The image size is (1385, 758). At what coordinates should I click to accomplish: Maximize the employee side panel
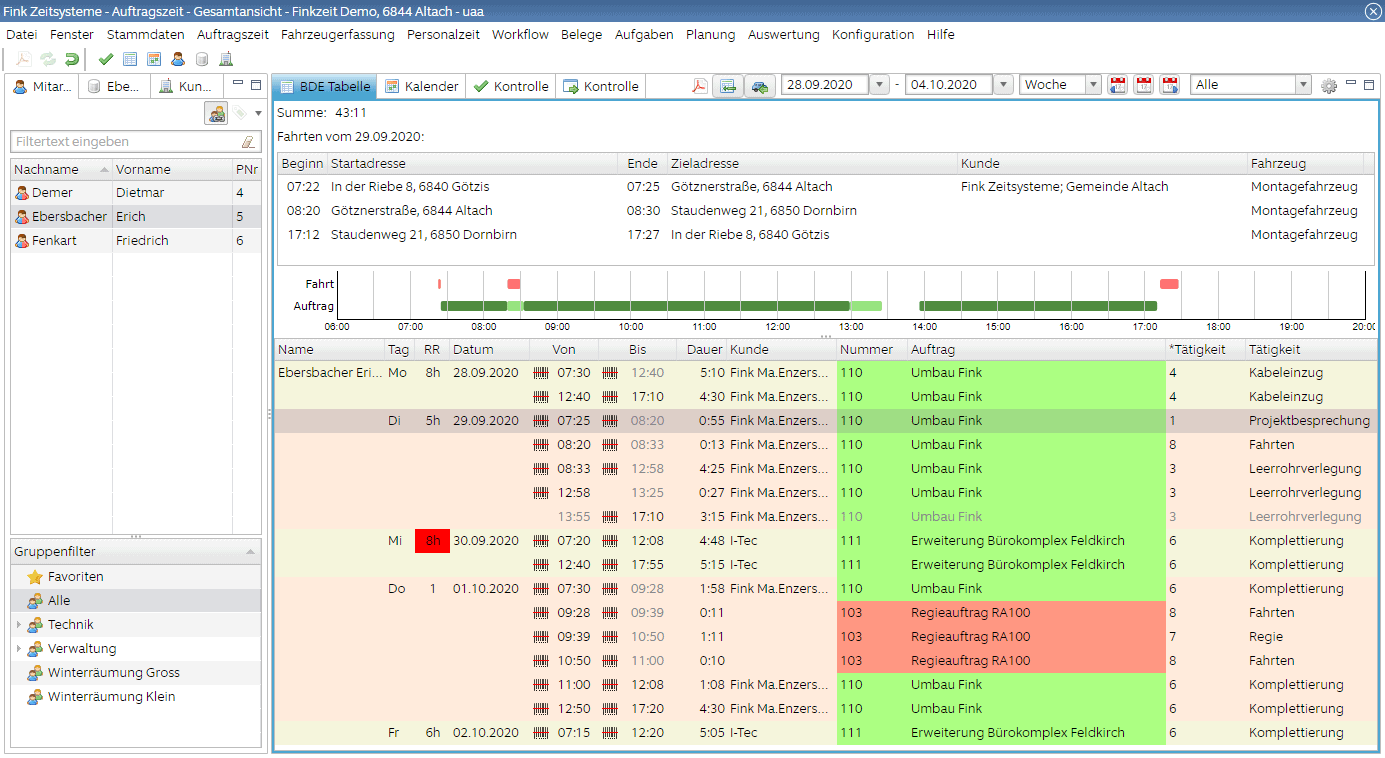(256, 86)
